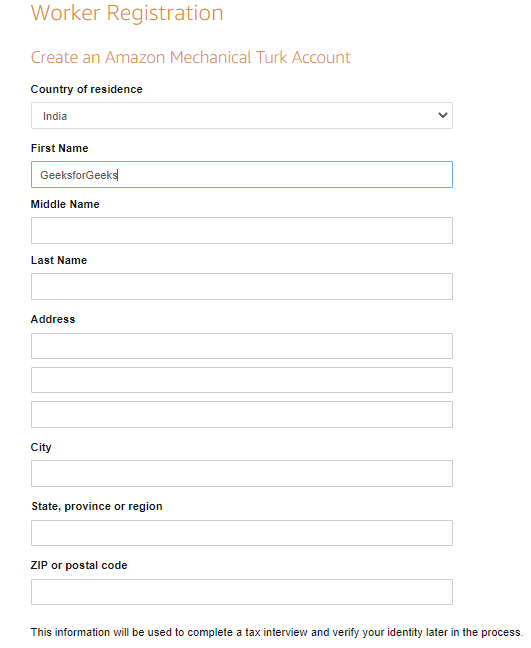Click the ZIP or postal code label

(79, 565)
